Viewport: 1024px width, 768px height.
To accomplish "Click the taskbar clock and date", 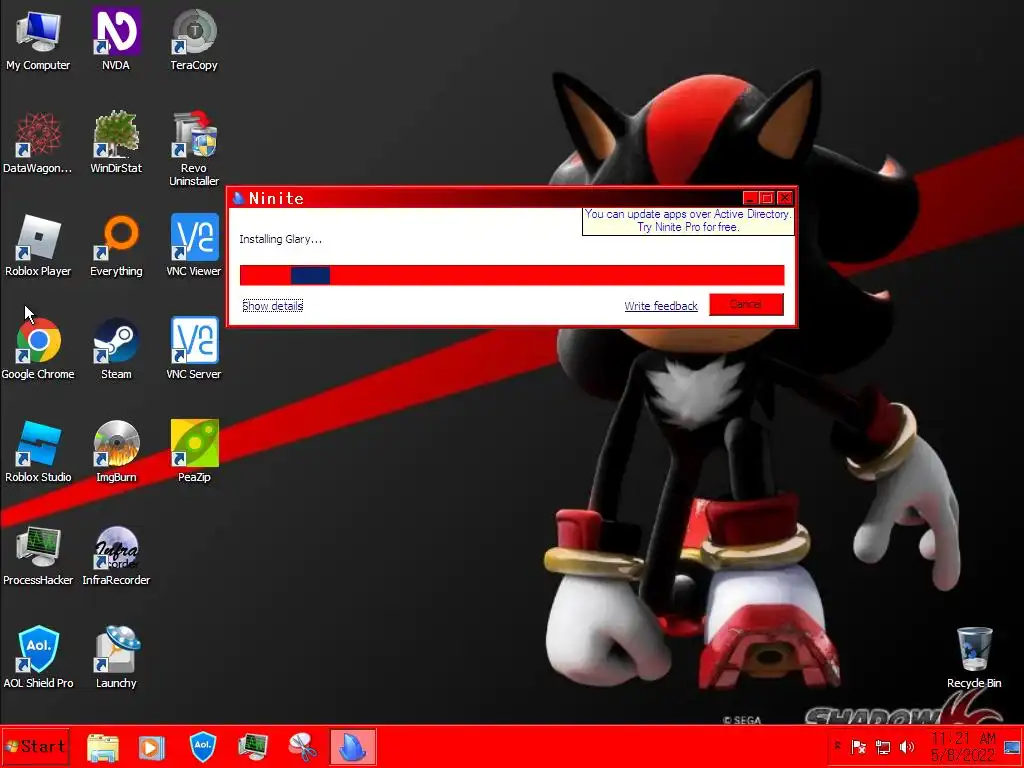I will [963, 746].
